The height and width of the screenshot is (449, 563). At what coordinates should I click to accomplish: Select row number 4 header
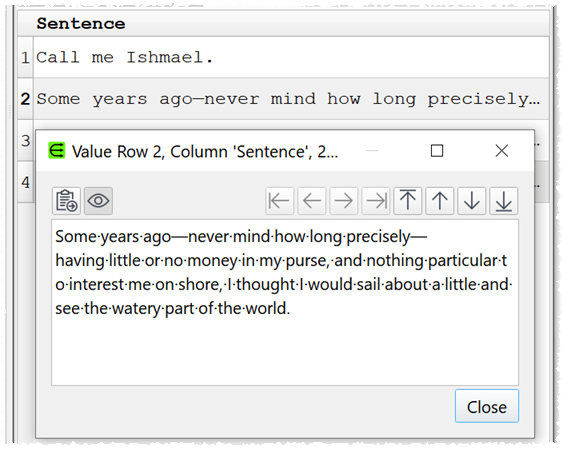pos(26,182)
